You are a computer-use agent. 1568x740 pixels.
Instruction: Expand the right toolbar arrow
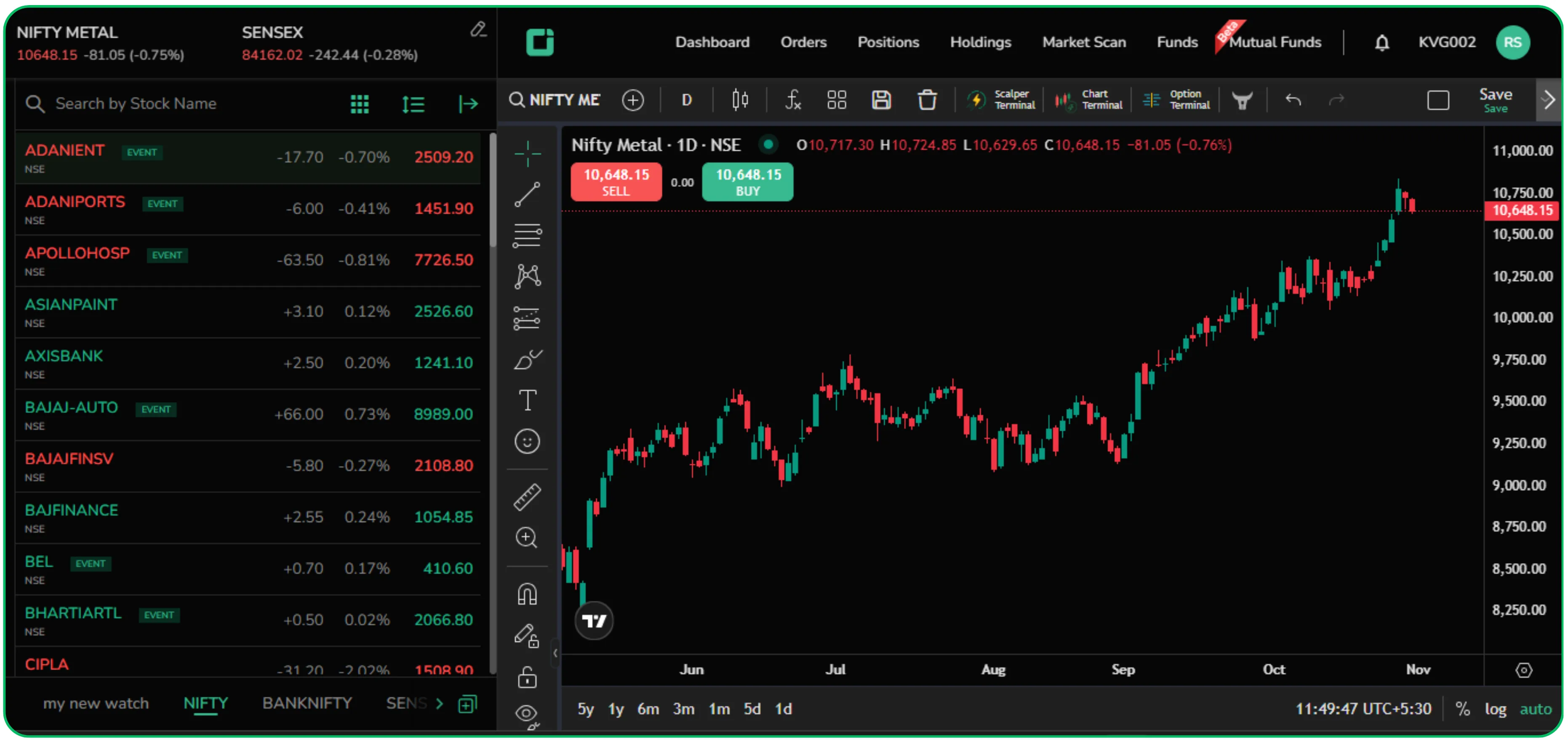pos(1550,99)
